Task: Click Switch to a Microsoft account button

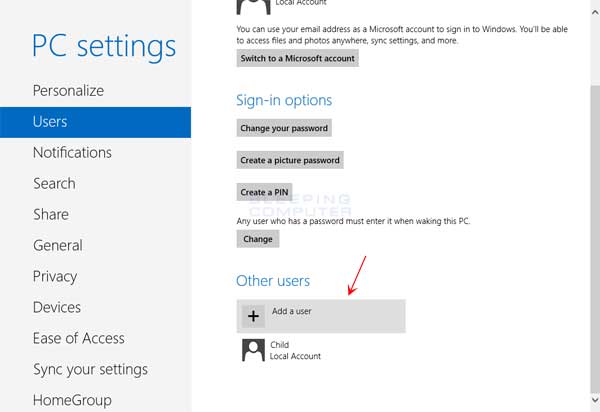Action: pyautogui.click(x=297, y=58)
